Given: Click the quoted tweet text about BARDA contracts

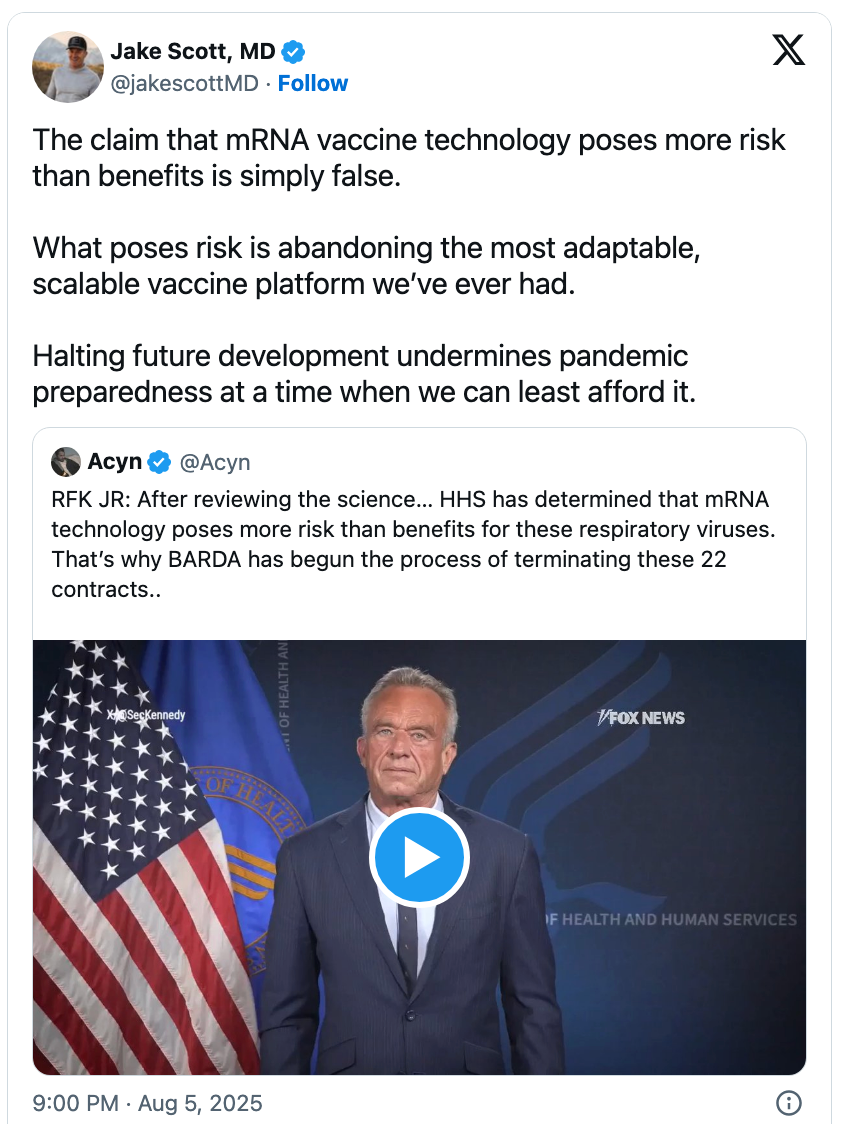Looking at the screenshot, I should 410,544.
